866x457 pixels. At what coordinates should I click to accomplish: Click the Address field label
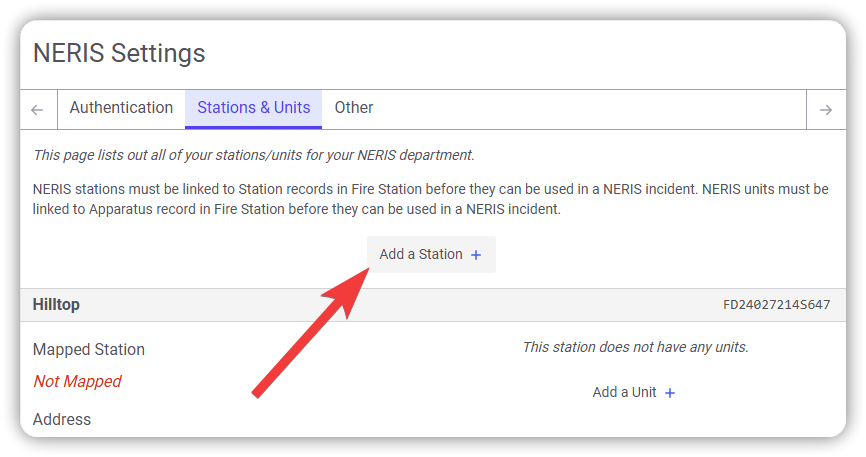[x=62, y=419]
